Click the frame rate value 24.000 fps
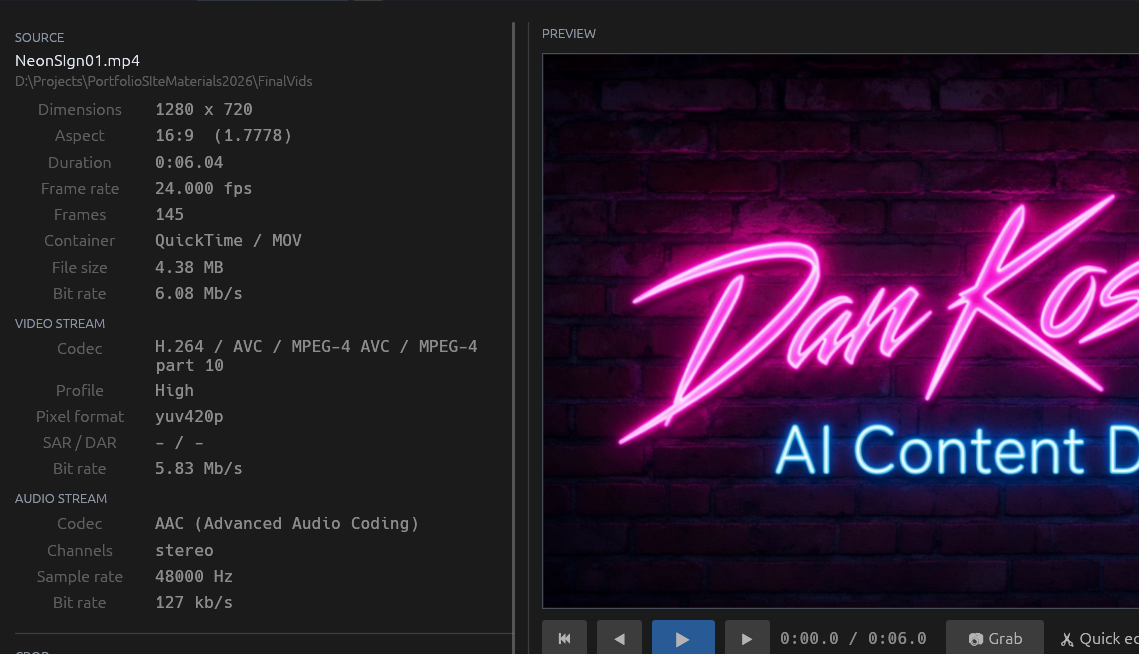The width and height of the screenshot is (1139, 654). pos(203,189)
